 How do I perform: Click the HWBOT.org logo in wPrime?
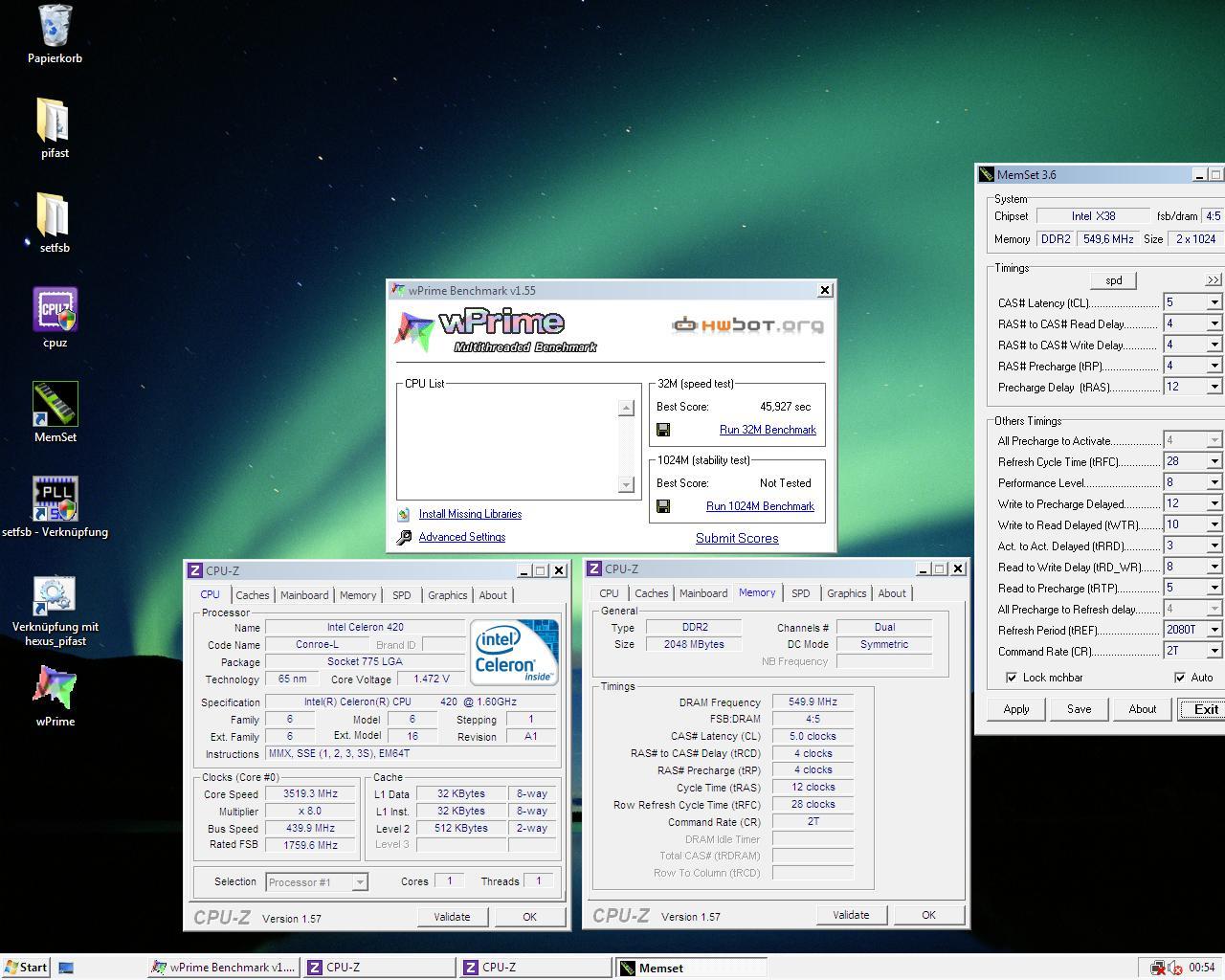click(x=747, y=325)
